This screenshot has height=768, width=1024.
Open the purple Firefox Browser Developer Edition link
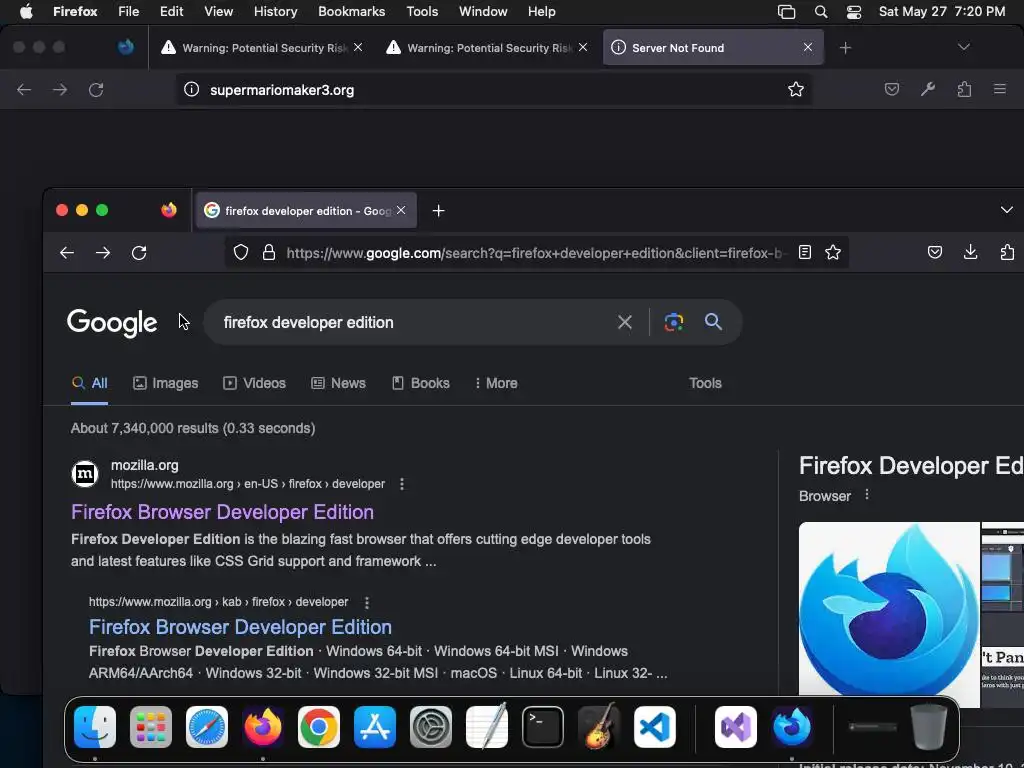223,512
